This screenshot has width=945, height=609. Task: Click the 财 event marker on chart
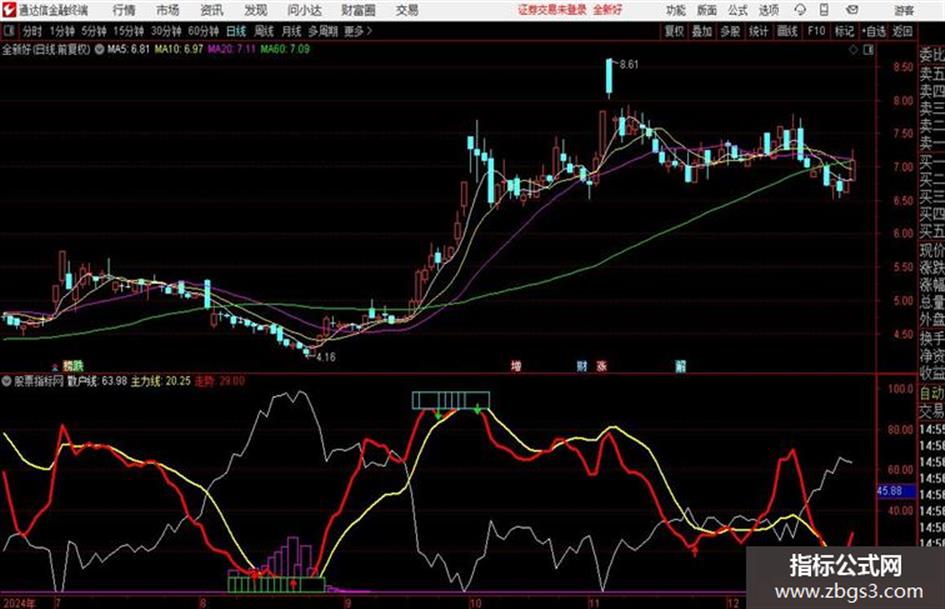[582, 366]
